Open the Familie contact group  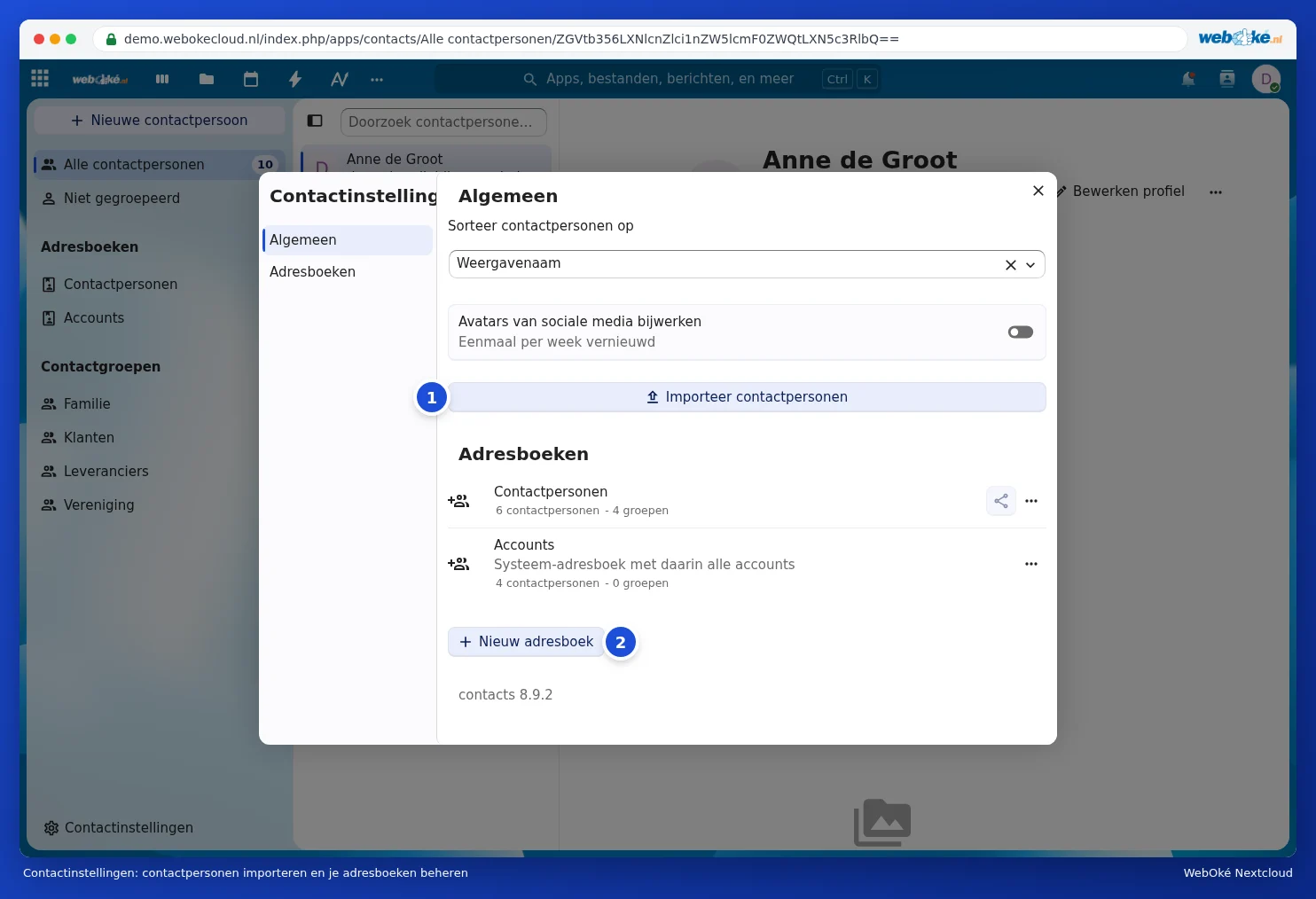[x=159, y=404]
